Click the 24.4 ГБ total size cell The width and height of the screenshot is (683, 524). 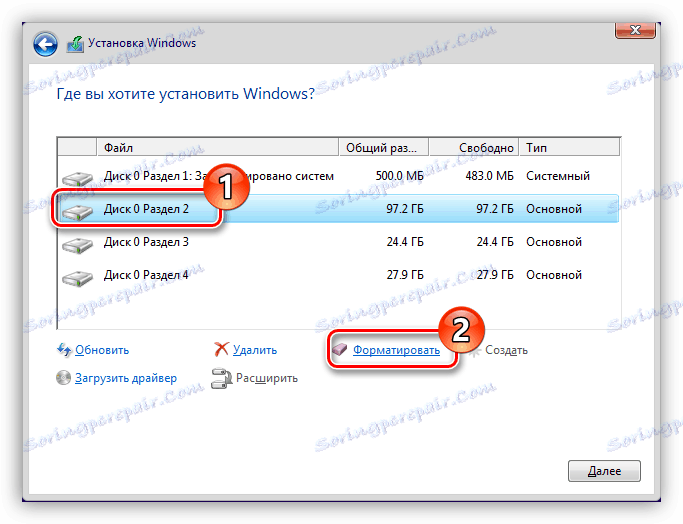(x=405, y=242)
